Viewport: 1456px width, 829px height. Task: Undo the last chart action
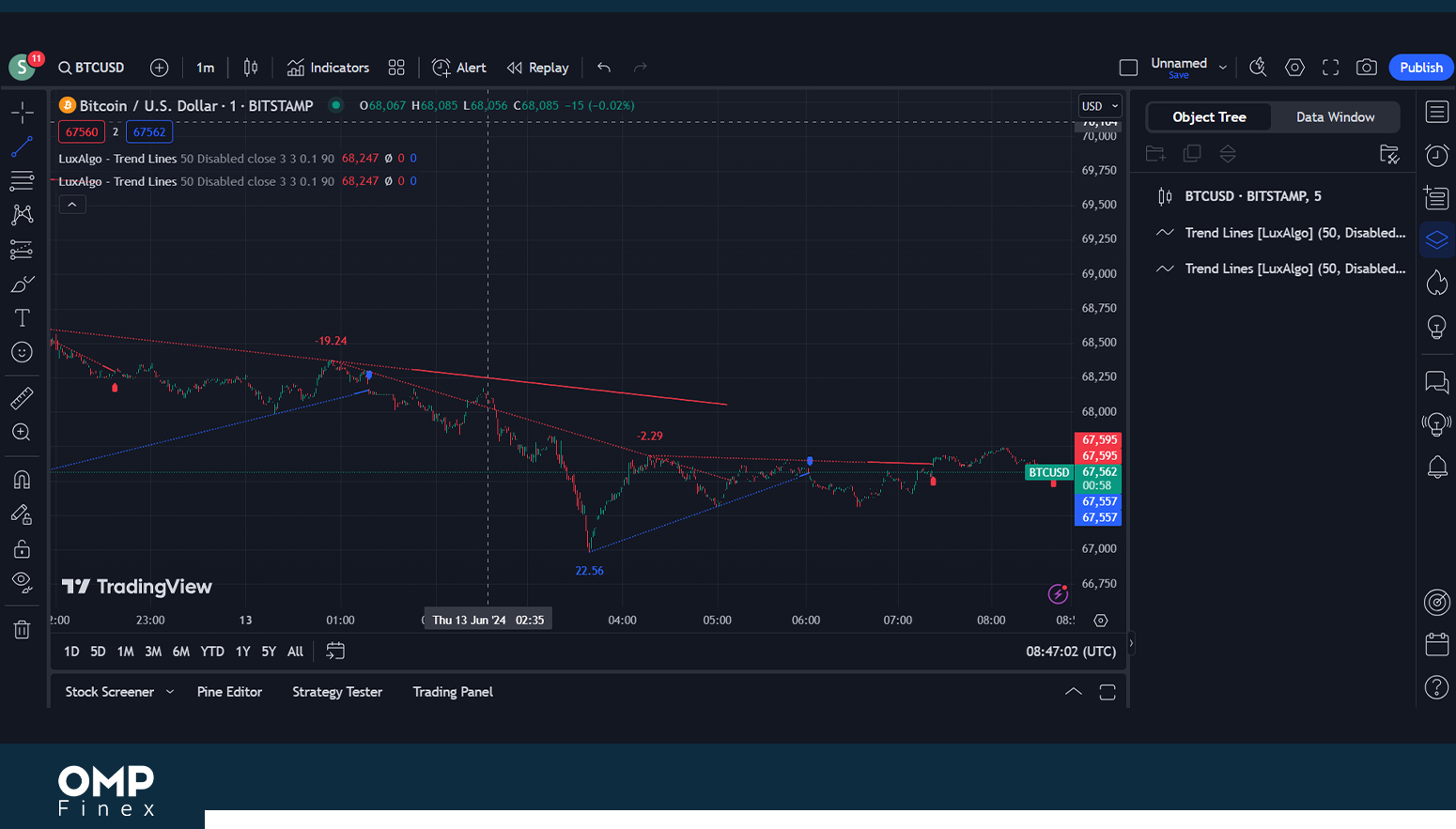tap(604, 68)
